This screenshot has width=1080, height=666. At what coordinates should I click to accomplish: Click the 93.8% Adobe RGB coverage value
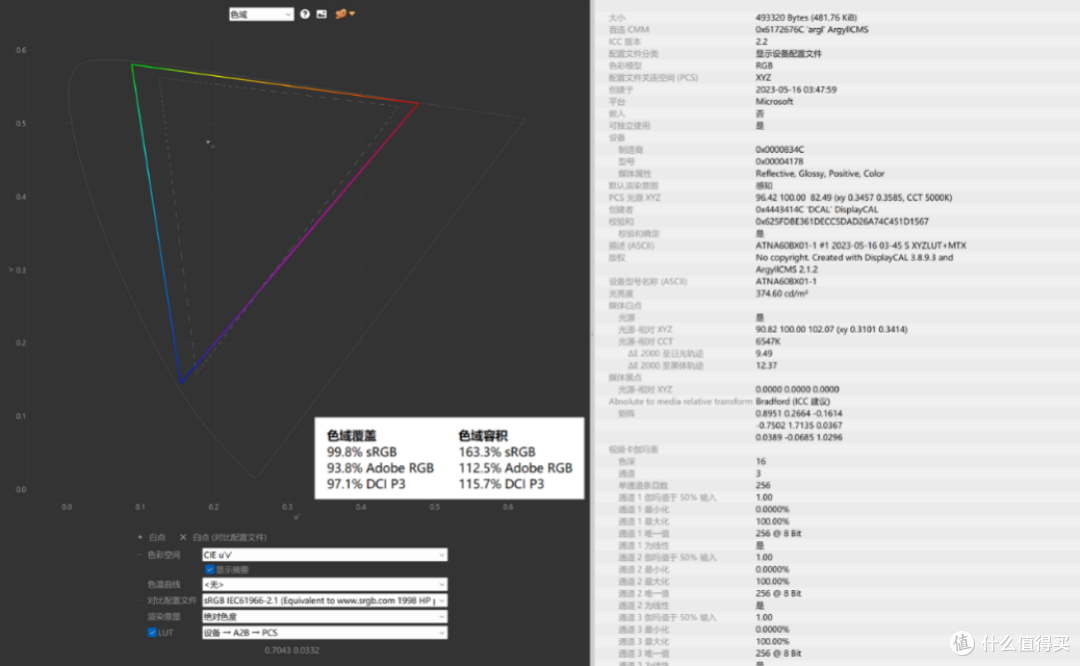(380, 468)
